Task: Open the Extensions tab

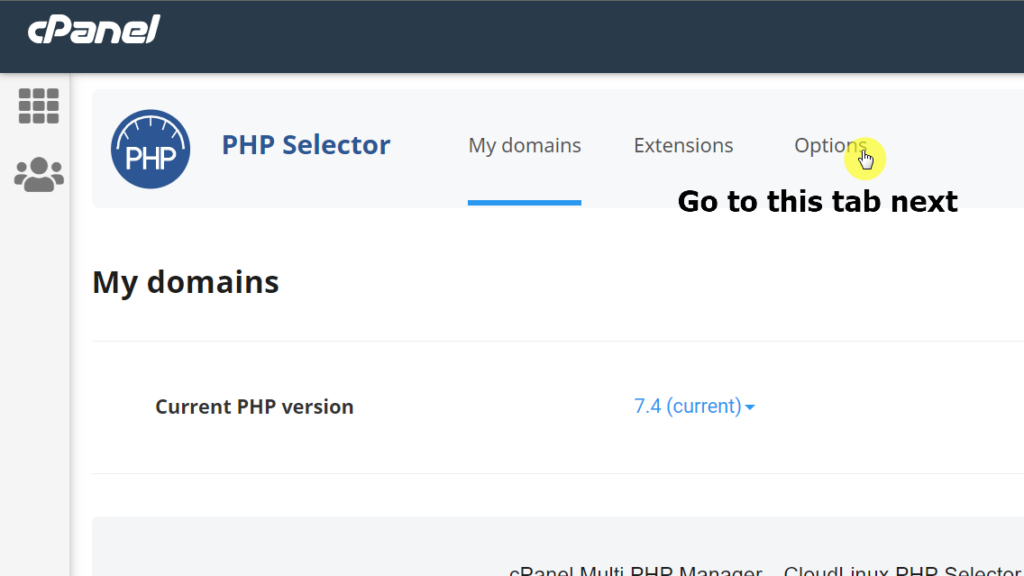Action: [x=683, y=145]
